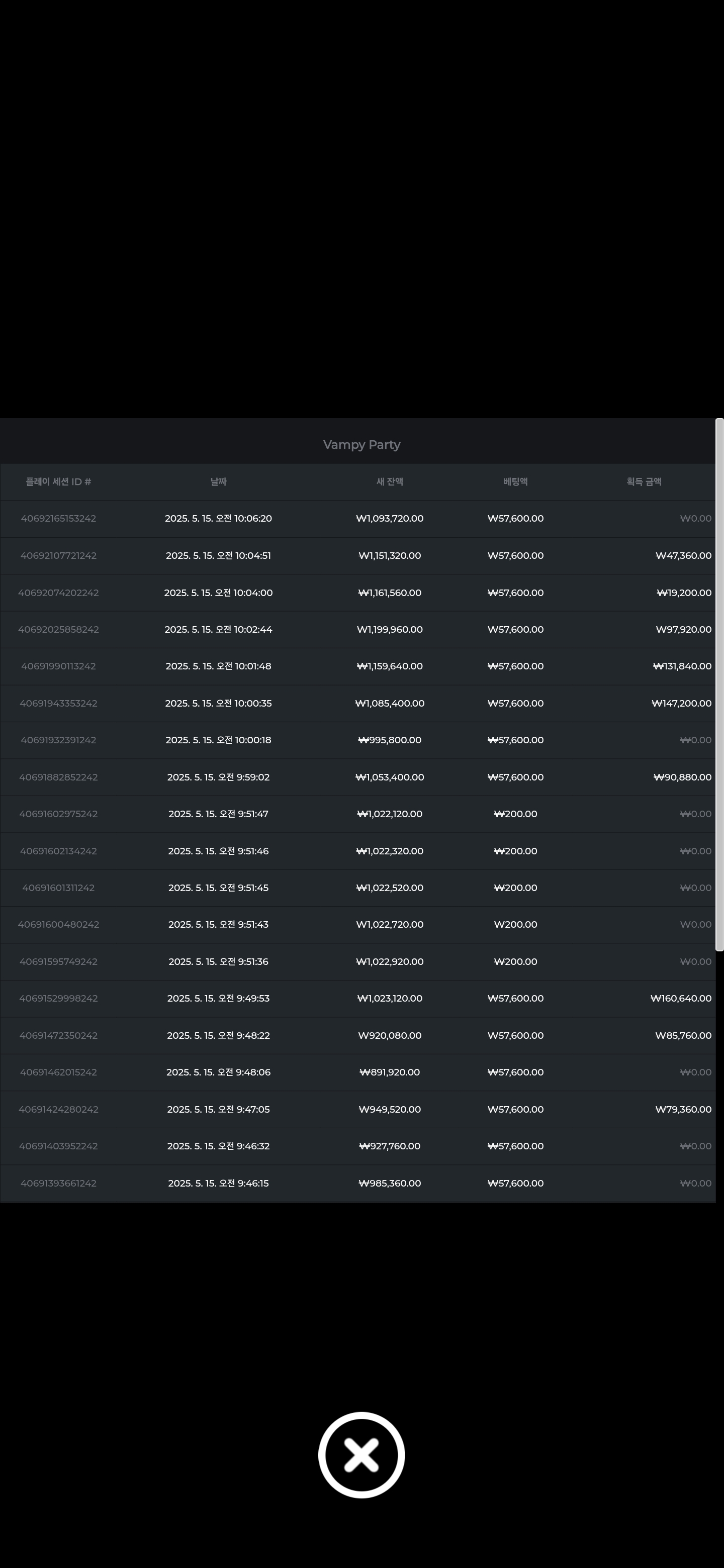Open session ID 40691393661242

(x=58, y=1184)
